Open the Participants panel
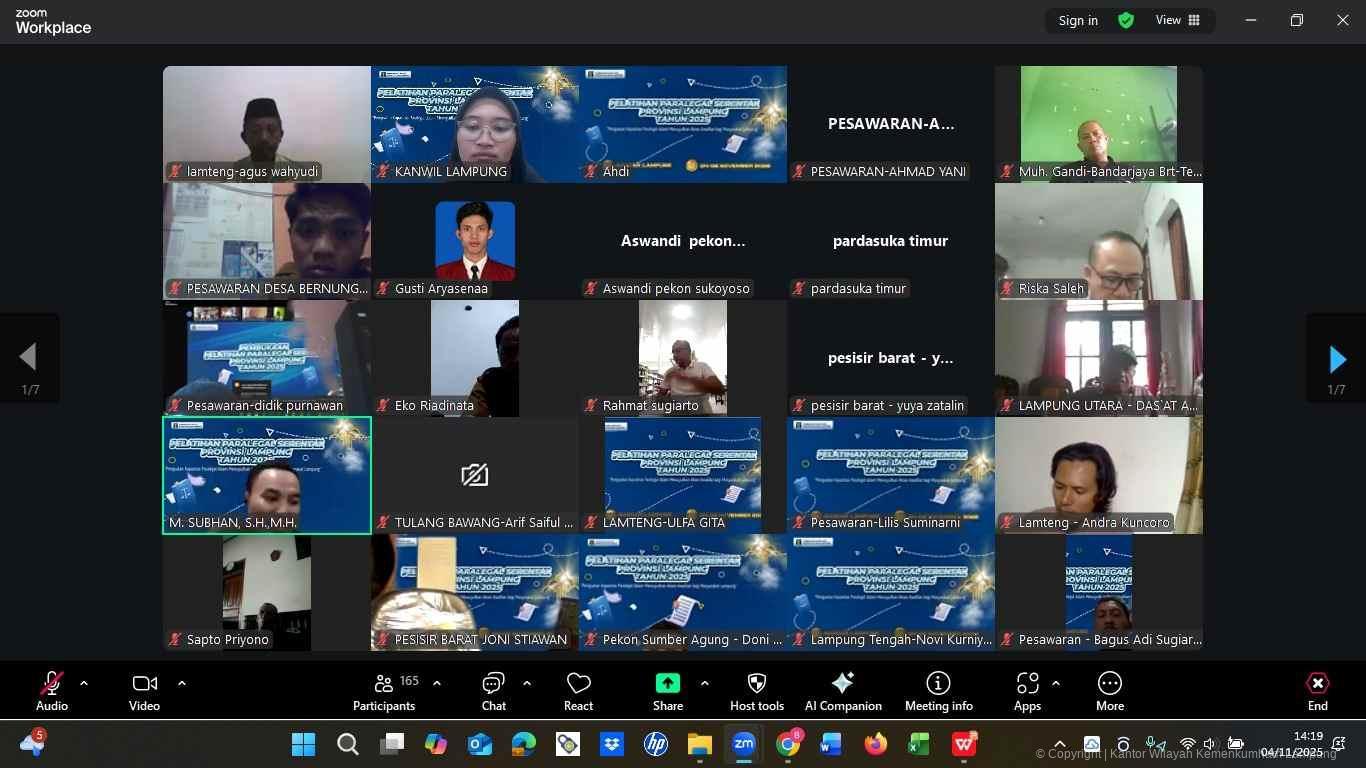This screenshot has width=1366, height=768. [x=384, y=692]
